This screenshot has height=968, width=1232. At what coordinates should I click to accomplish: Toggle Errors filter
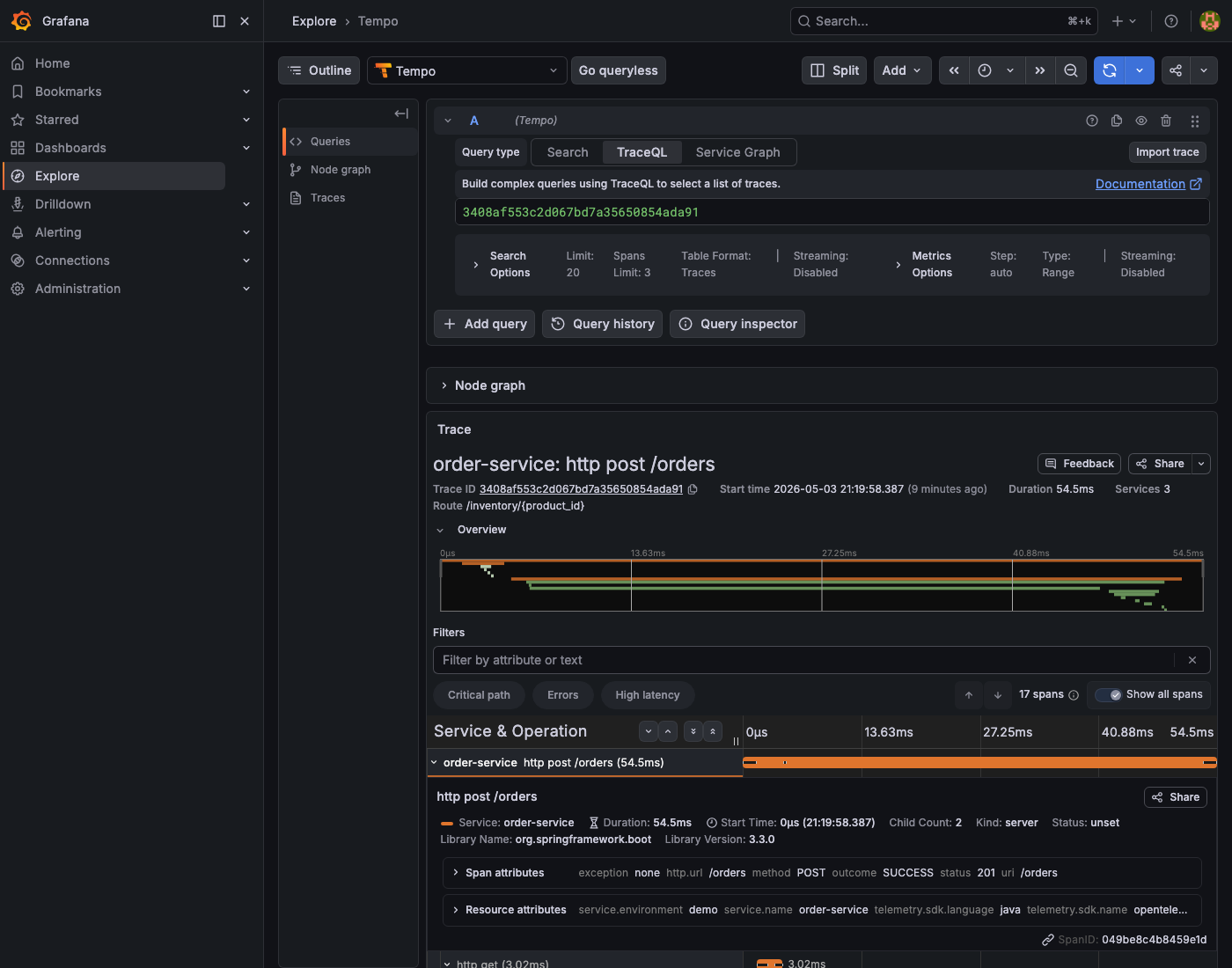click(563, 695)
